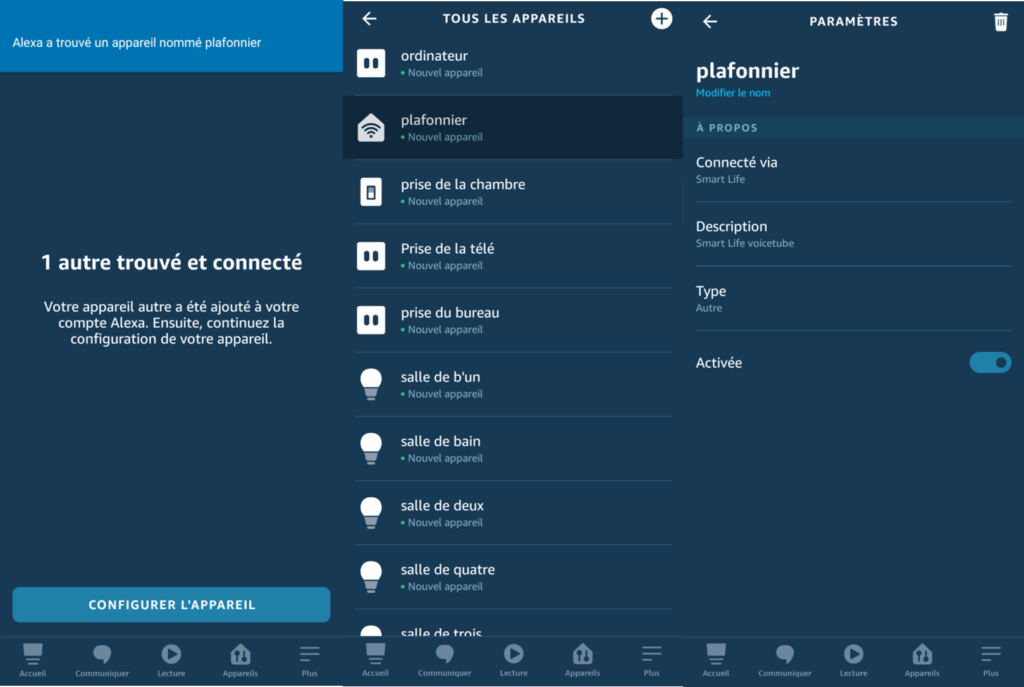Select salle de b'un device name
1024x687 pixels.
pos(440,377)
